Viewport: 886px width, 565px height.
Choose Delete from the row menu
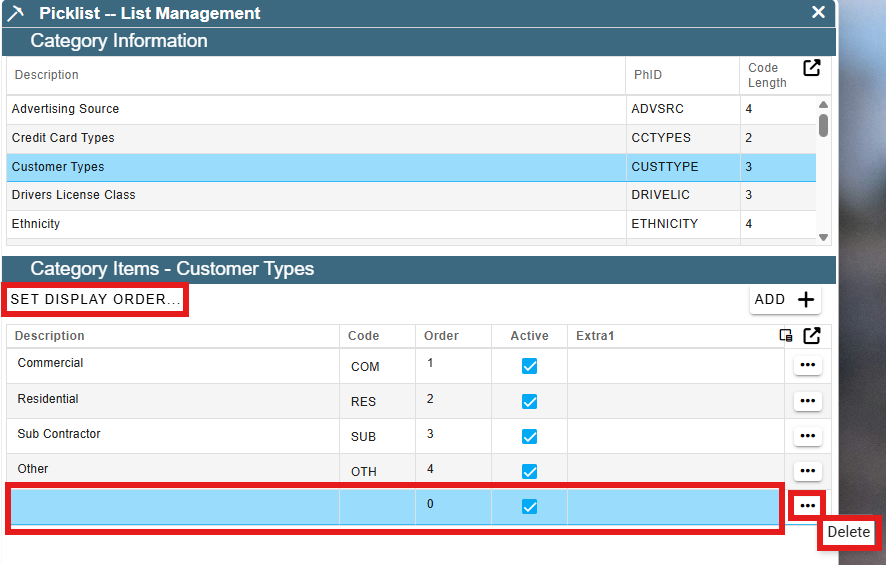(x=849, y=532)
